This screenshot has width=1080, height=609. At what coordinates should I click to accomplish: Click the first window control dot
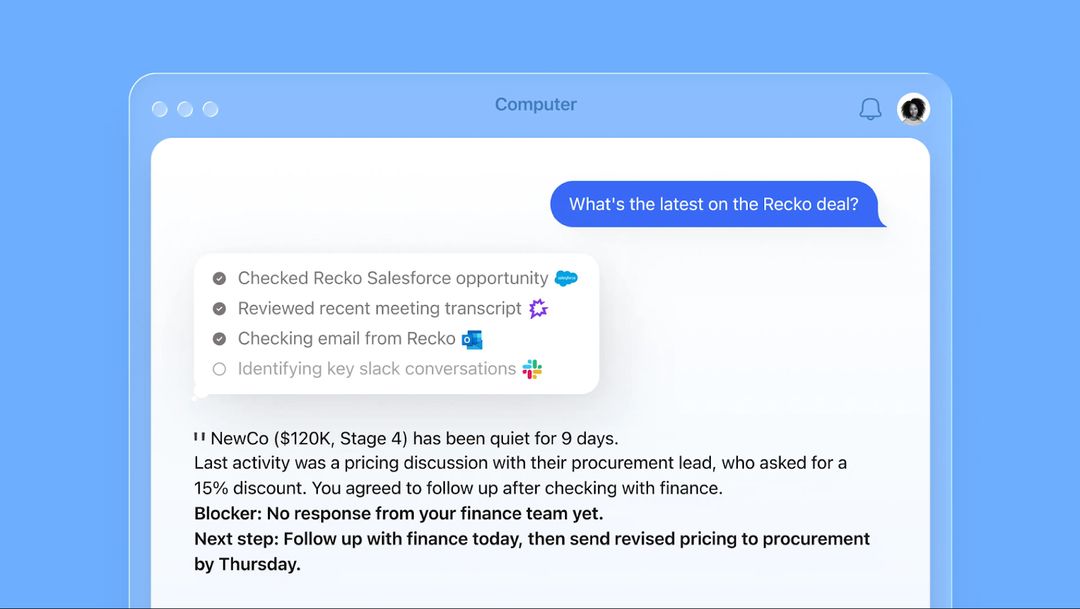pyautogui.click(x=160, y=109)
